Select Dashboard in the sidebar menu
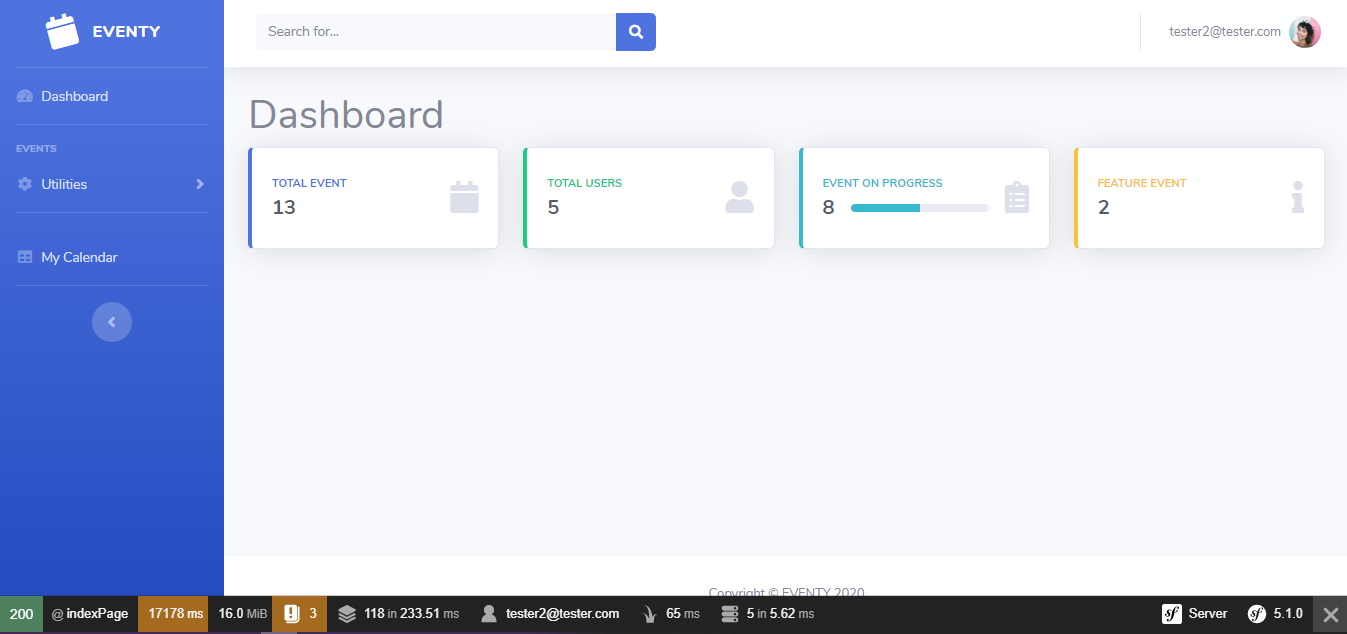Screen dimensions: 1347x634 pyautogui.click(x=74, y=95)
